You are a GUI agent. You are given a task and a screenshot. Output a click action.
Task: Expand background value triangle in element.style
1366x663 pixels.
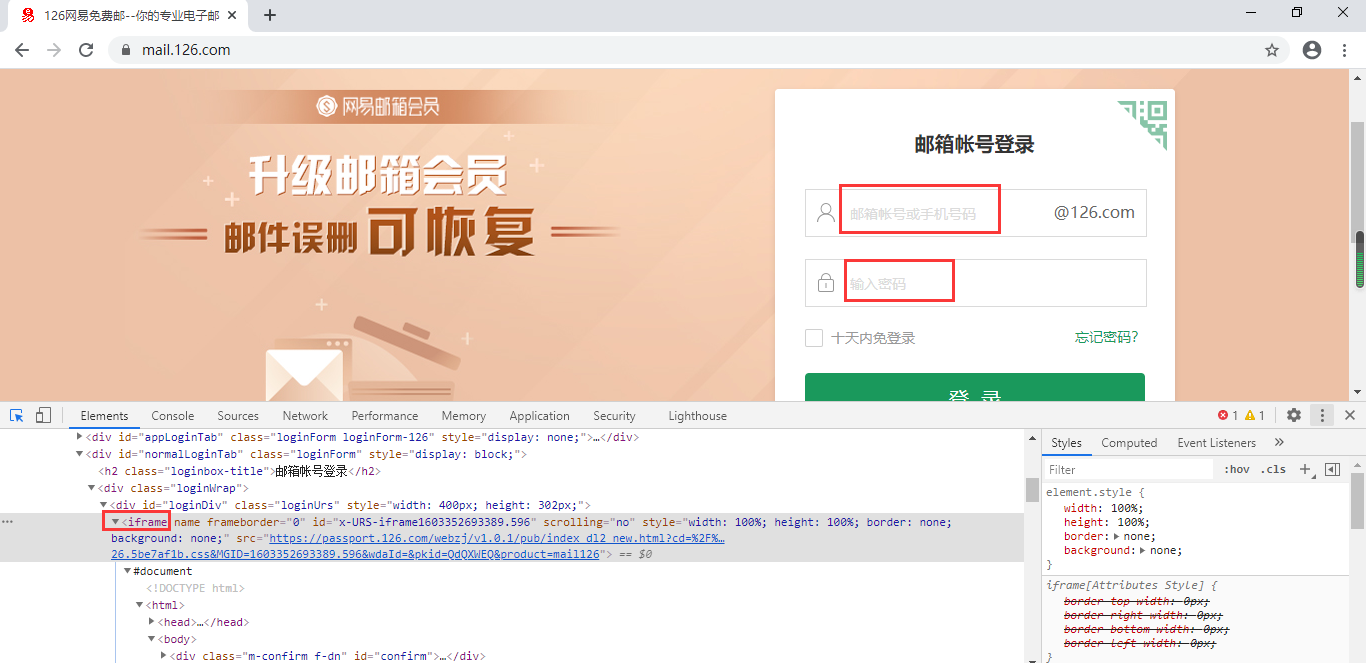pos(1143,550)
